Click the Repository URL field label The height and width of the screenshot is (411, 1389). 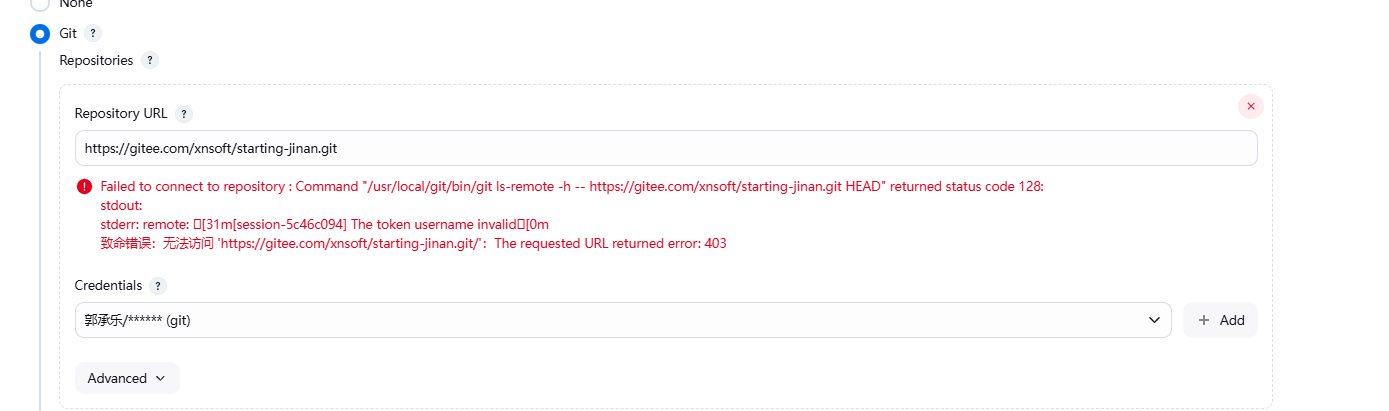121,113
